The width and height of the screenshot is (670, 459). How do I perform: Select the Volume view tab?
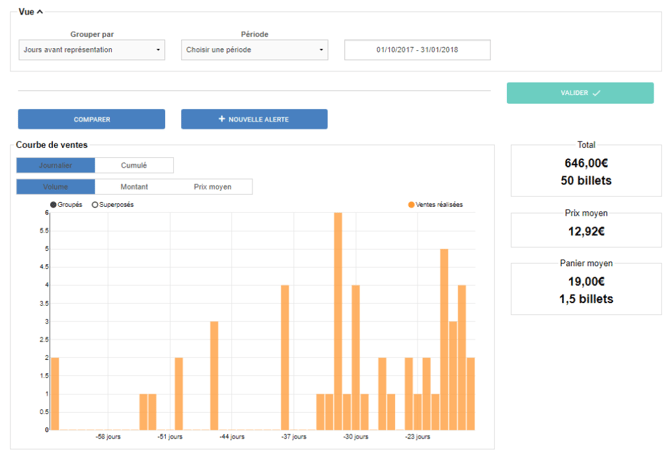56,187
